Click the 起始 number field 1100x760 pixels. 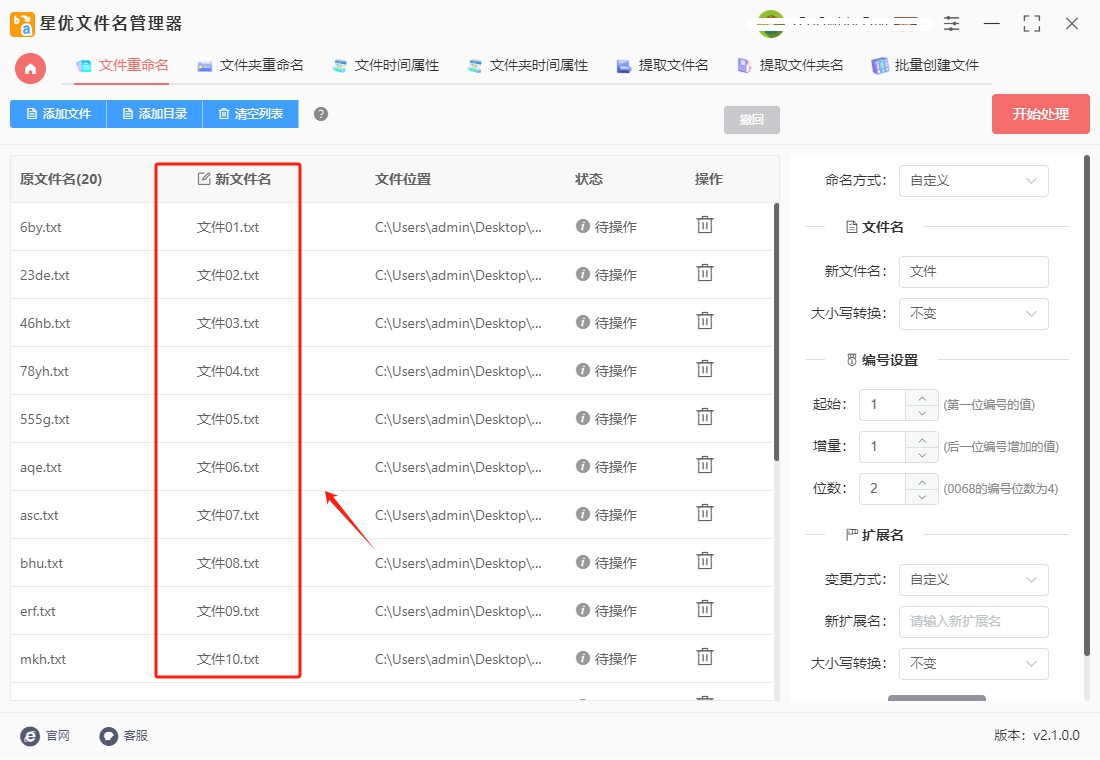coord(883,404)
